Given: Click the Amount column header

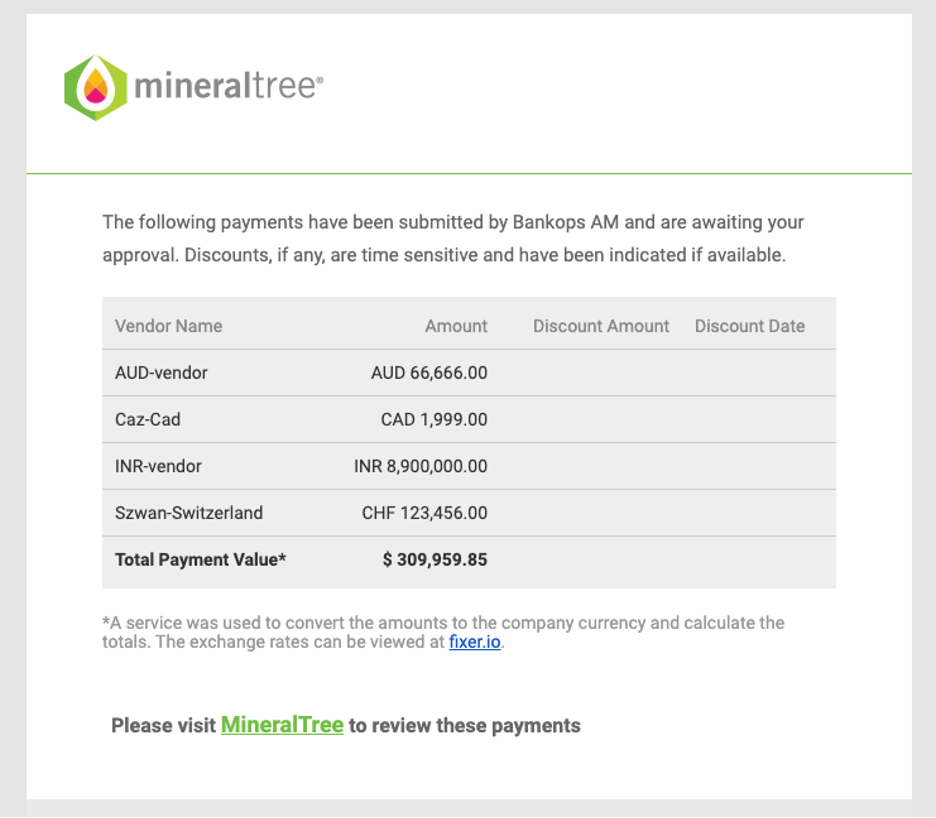Looking at the screenshot, I should click(x=456, y=326).
